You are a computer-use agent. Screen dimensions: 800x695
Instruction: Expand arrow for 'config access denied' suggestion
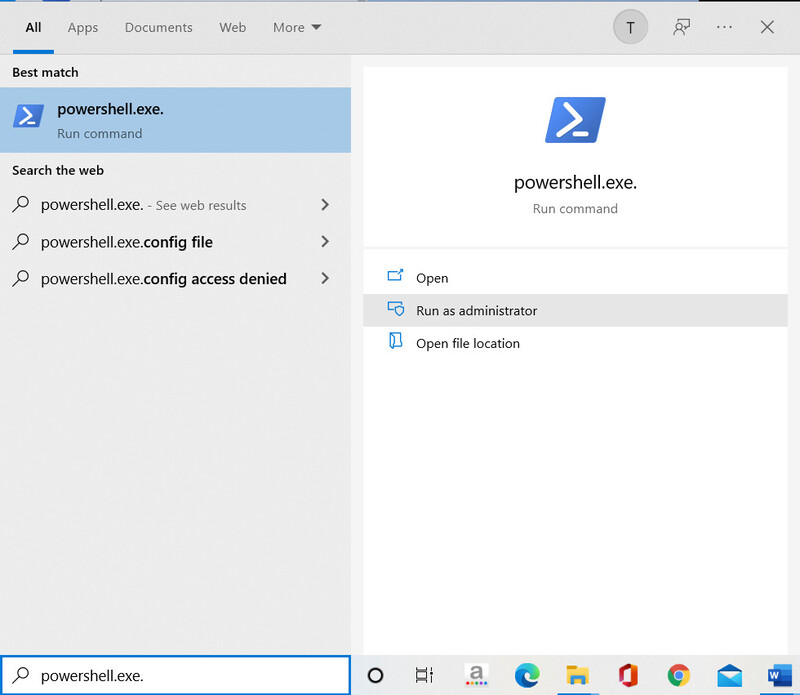click(x=325, y=279)
